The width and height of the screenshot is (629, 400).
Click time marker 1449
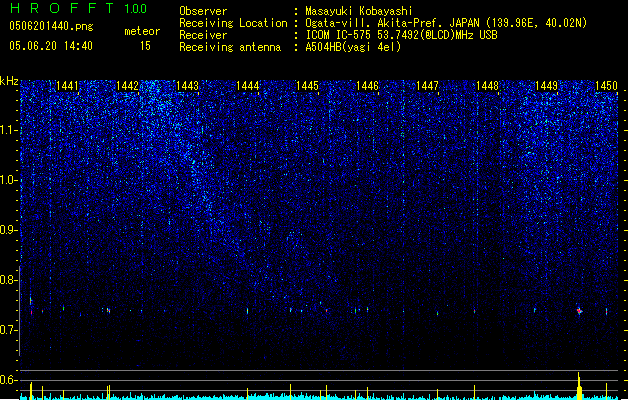point(547,86)
